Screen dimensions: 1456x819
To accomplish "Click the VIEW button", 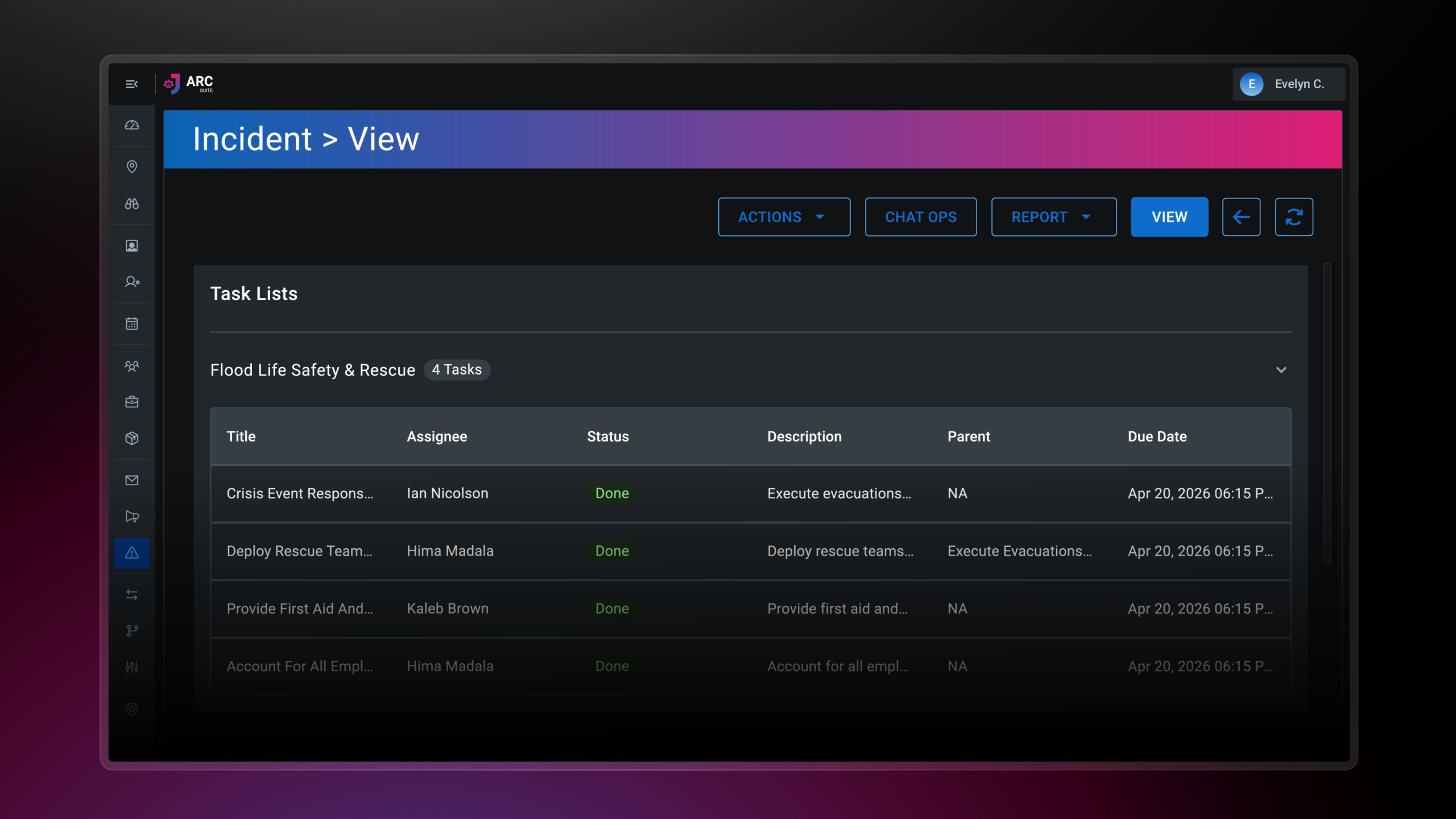I will coord(1169,217).
